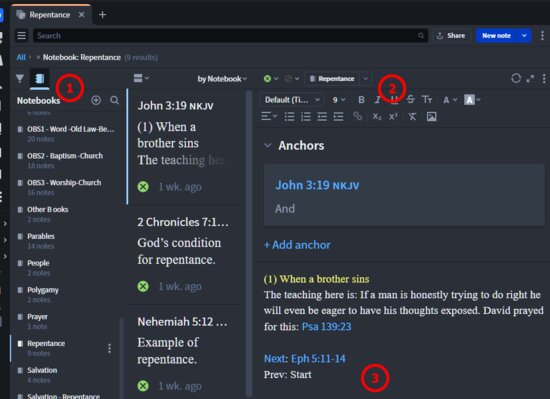Click the search magnifier in the search bar
The height and width of the screenshot is (399, 550).
421,35
